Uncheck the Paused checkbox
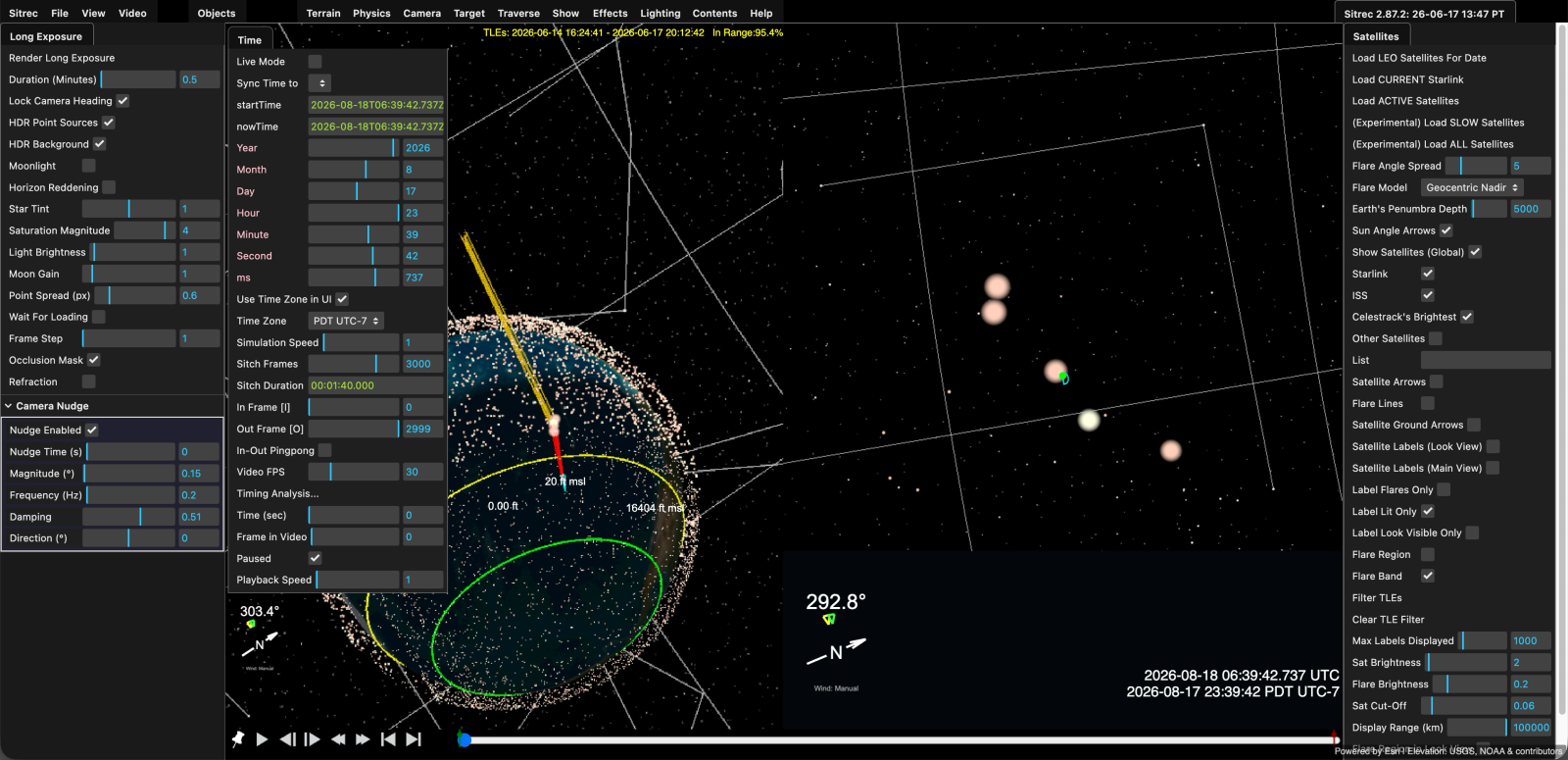The width and height of the screenshot is (1568, 760). point(315,558)
